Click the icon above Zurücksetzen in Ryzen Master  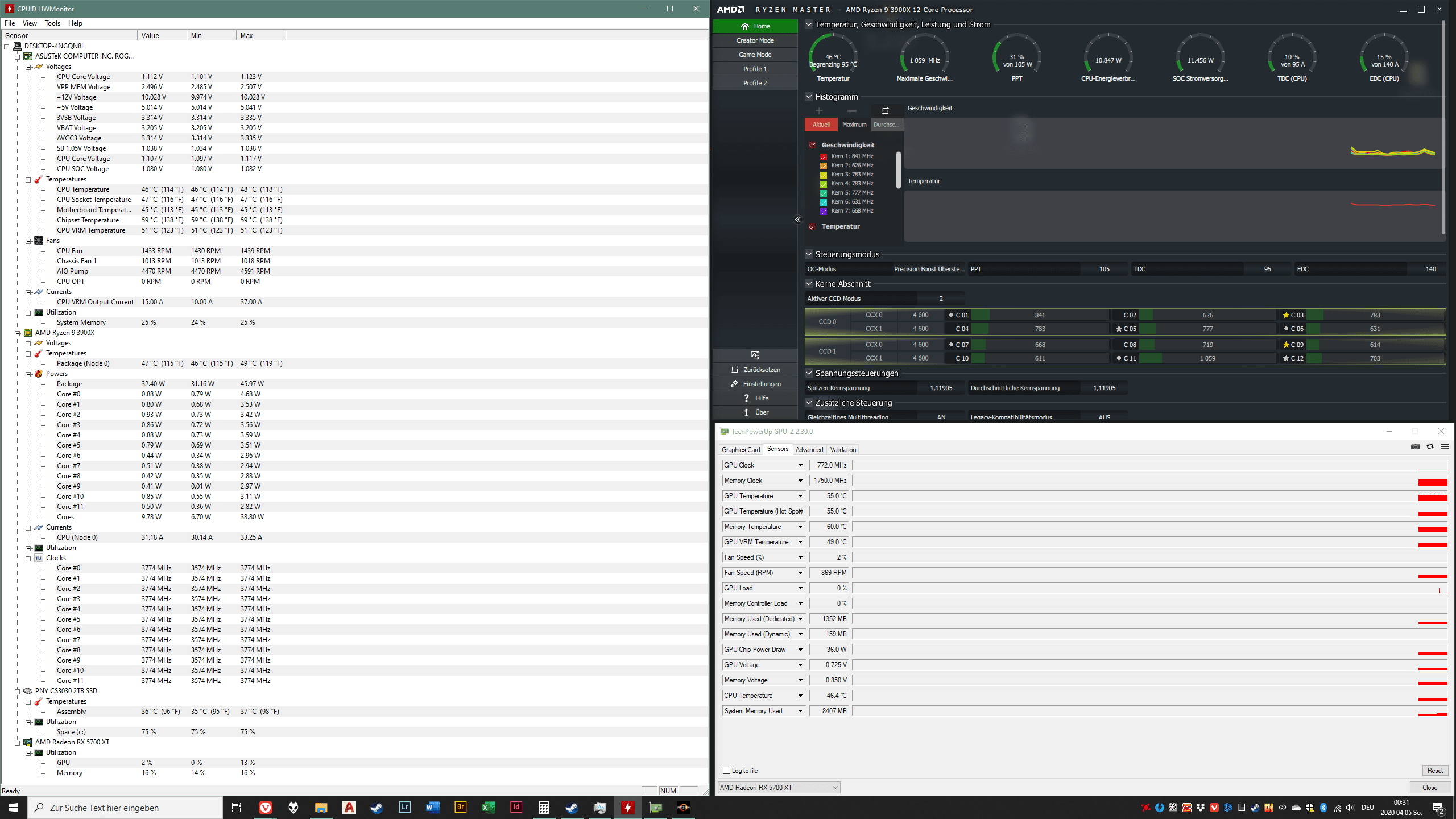click(755, 355)
